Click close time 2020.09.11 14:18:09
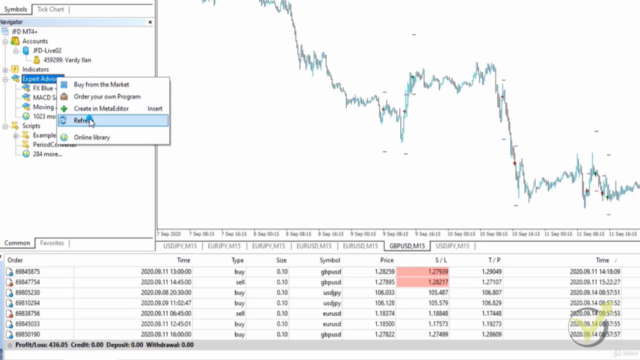 (x=595, y=271)
